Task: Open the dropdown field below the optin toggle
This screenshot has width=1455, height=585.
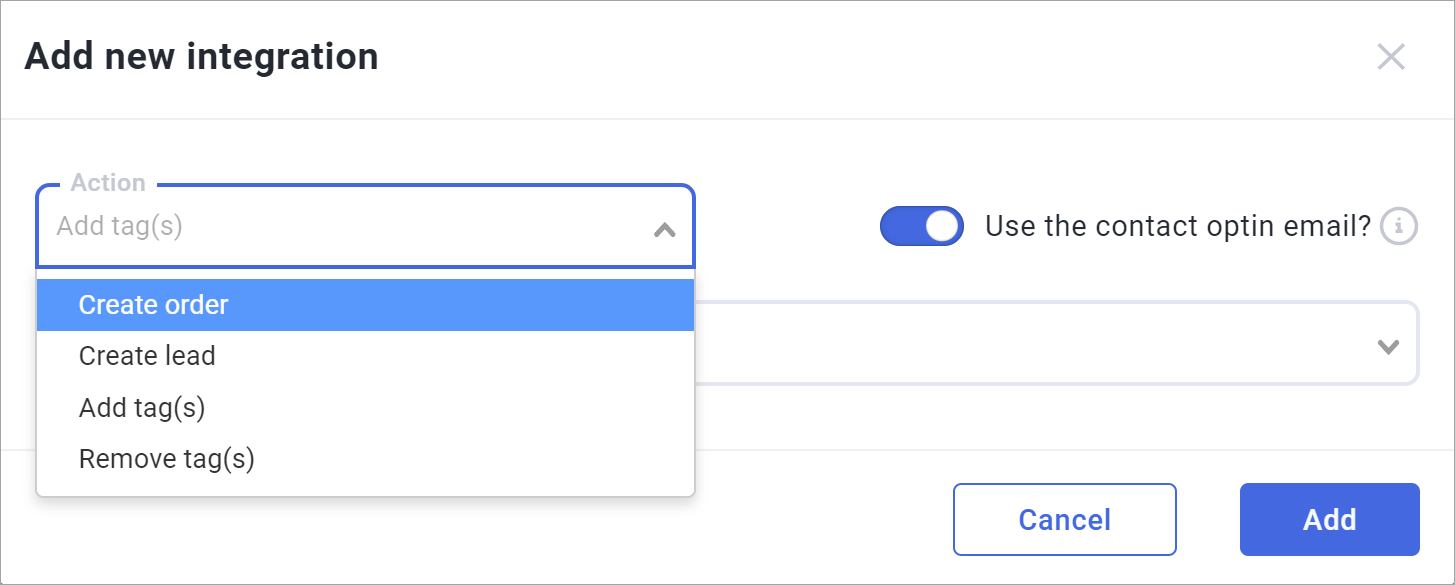Action: 1050,343
